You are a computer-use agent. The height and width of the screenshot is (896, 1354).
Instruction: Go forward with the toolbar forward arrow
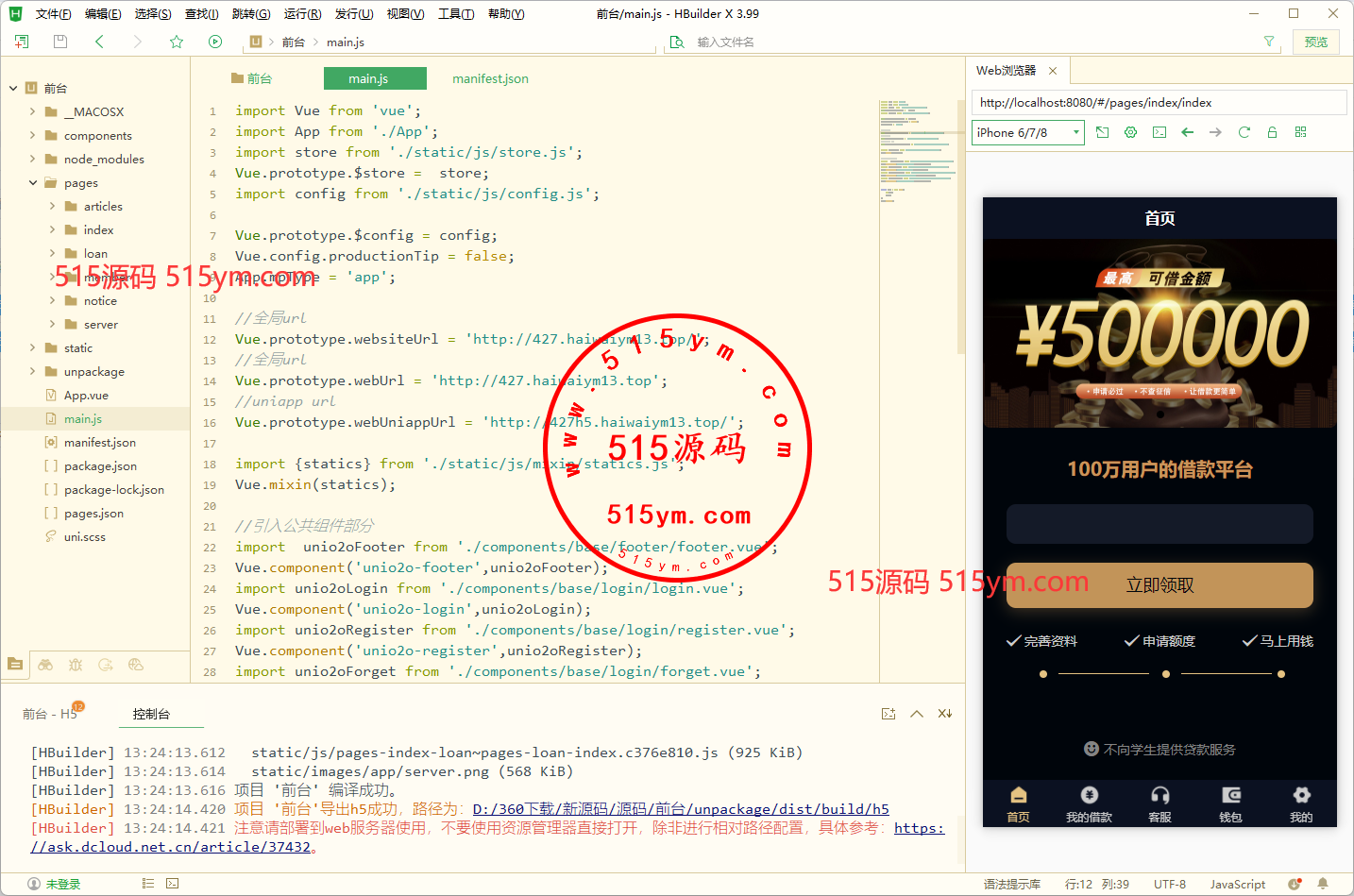click(138, 42)
